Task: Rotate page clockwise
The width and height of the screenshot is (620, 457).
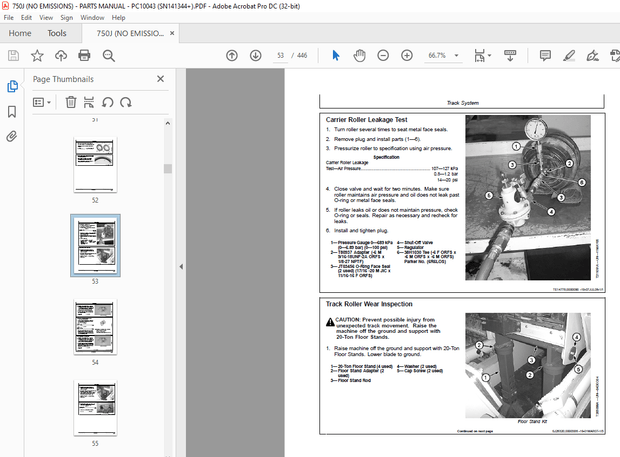Action: coord(126,102)
